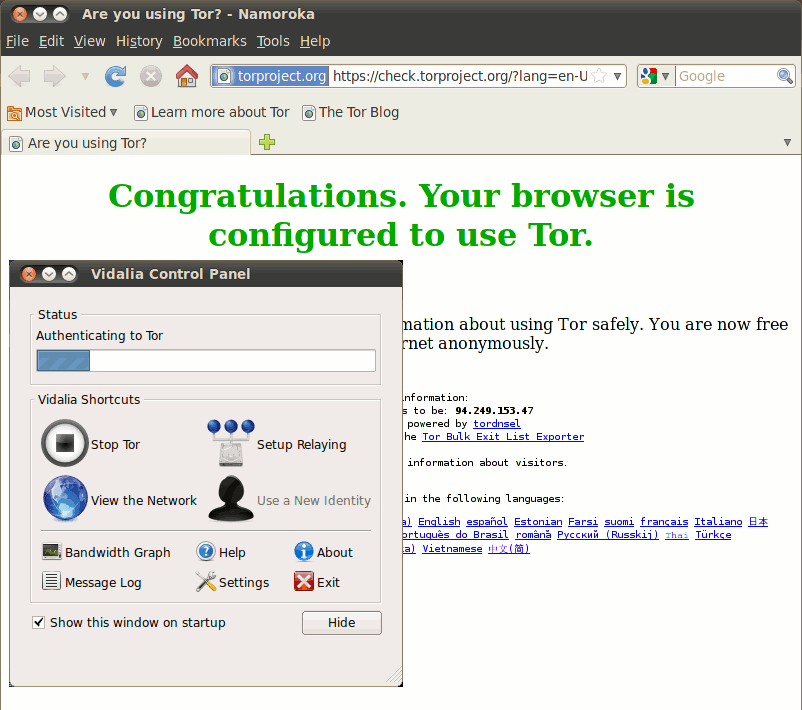802x710 pixels.
Task: Open the Message Log
Action: pos(52,582)
